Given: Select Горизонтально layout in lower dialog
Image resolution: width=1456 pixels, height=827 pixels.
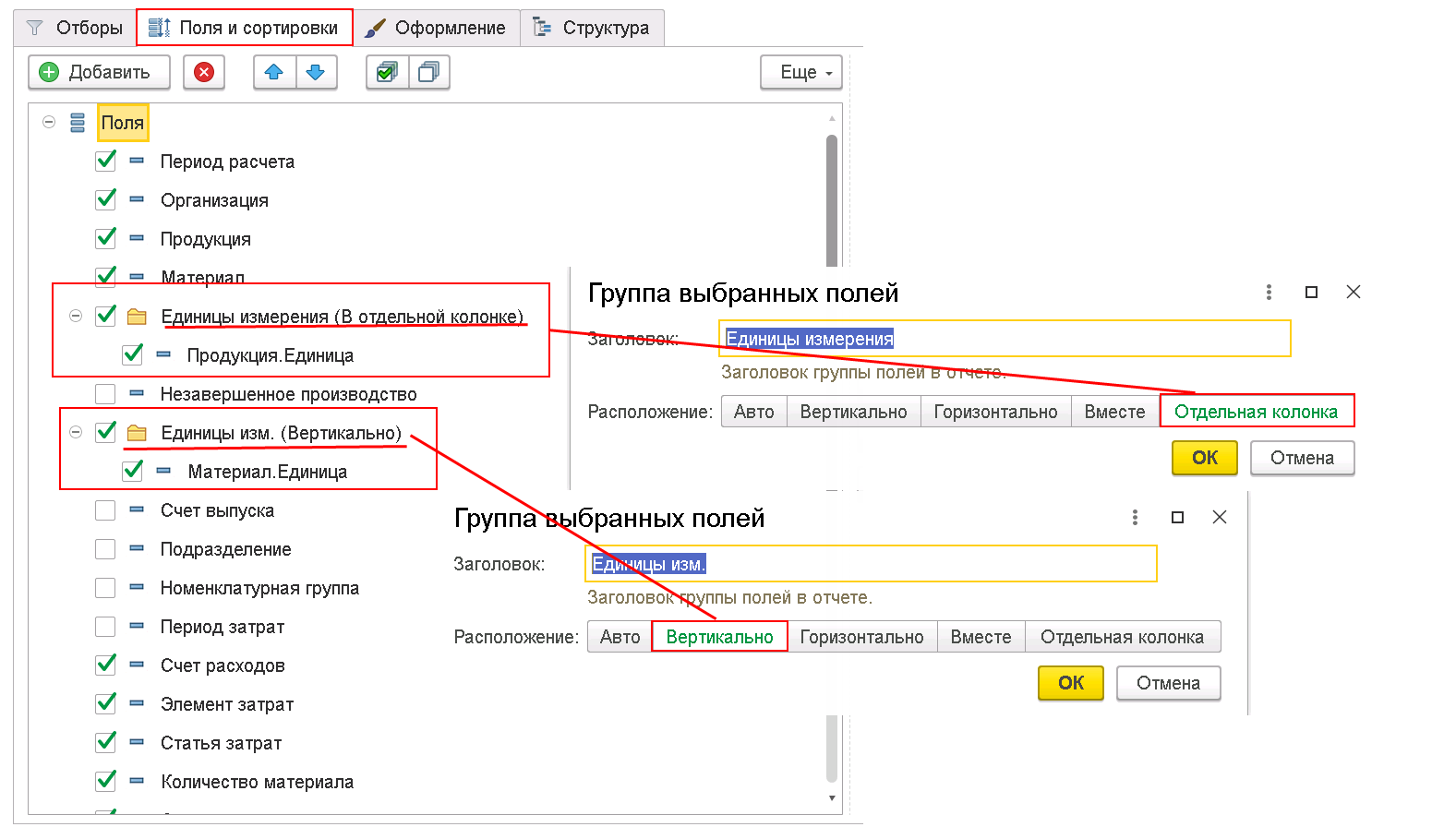Looking at the screenshot, I should tap(861, 637).
